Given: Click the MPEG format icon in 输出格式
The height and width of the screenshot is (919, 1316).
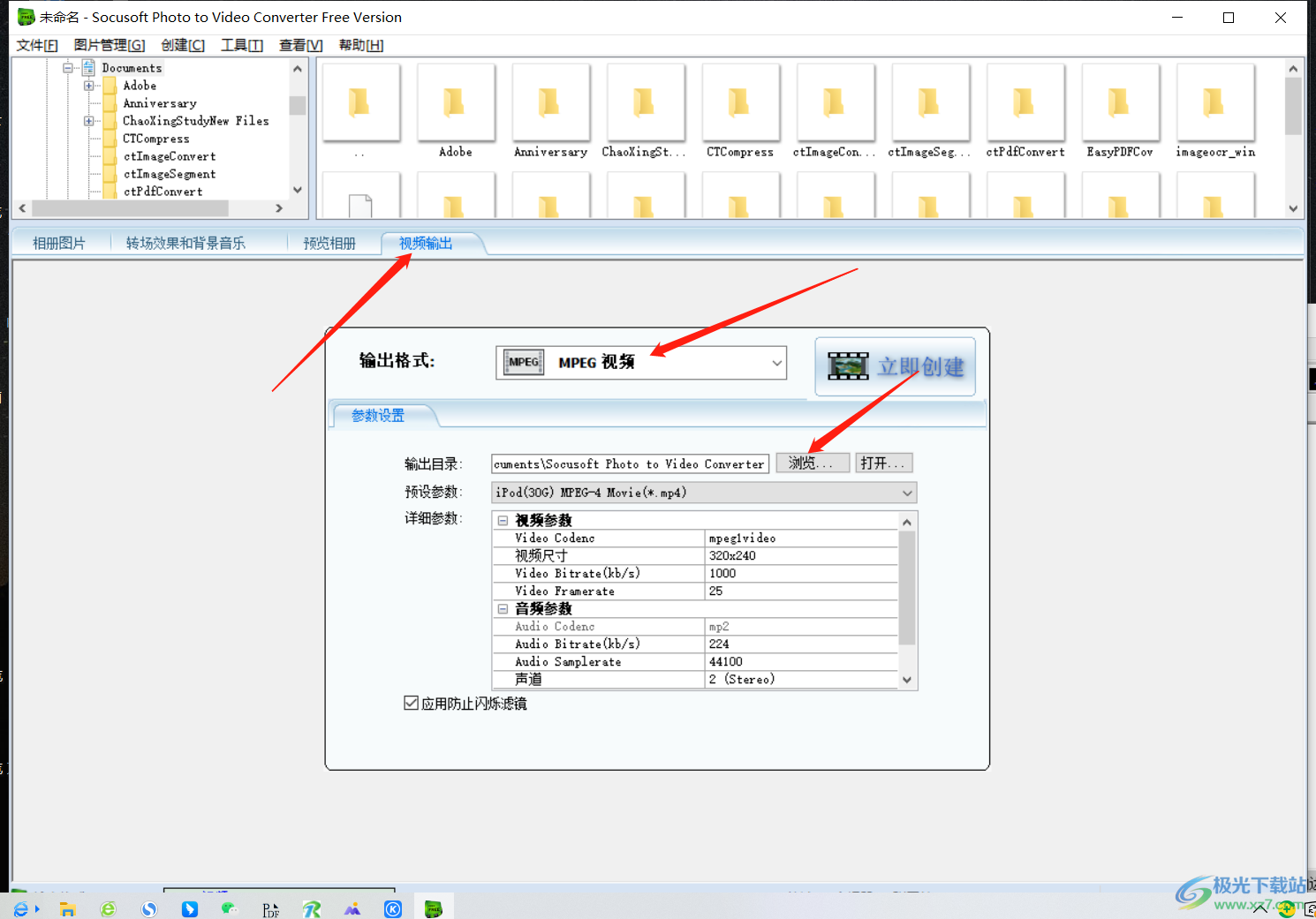Looking at the screenshot, I should tap(524, 362).
